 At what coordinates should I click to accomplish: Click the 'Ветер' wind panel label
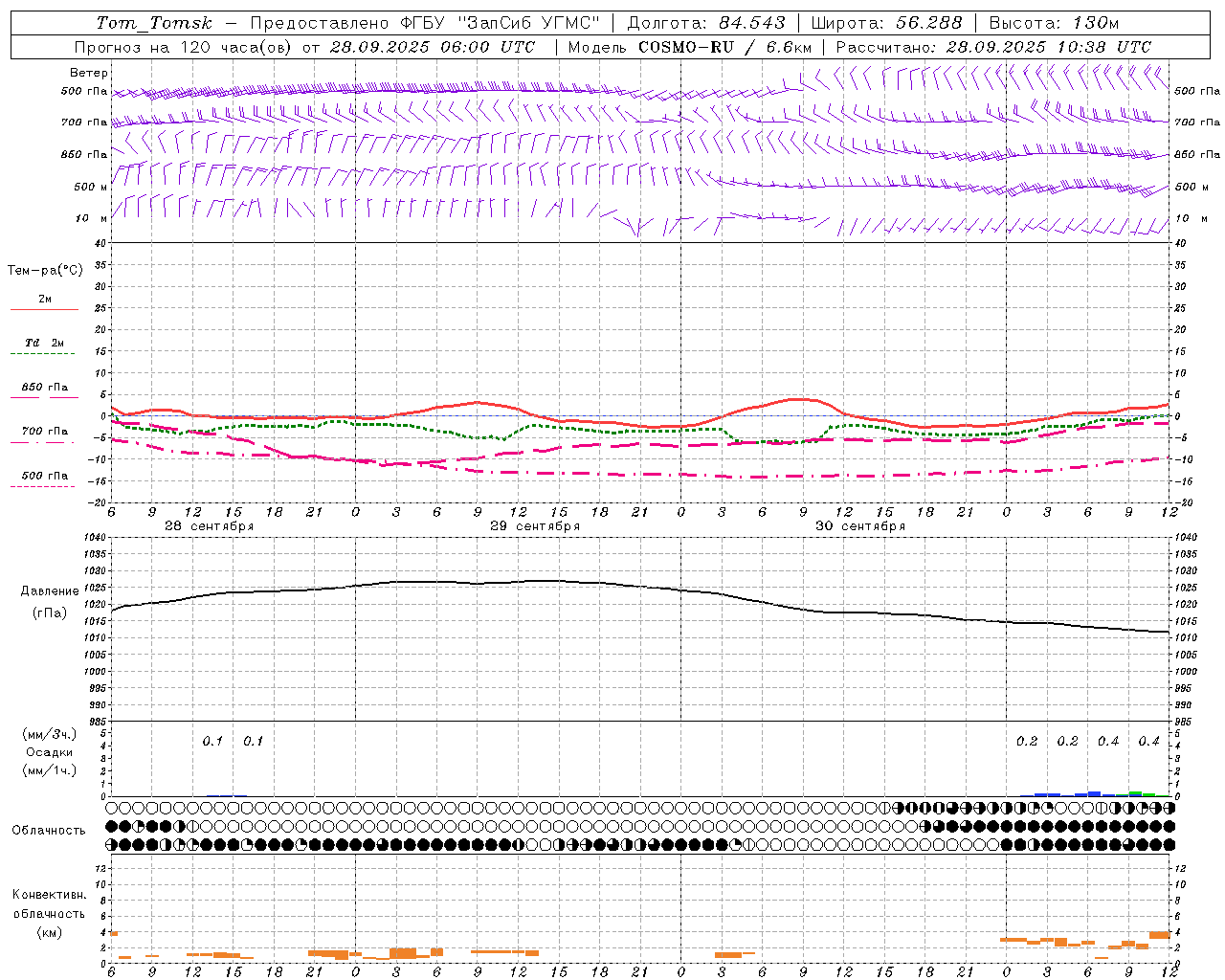(89, 73)
